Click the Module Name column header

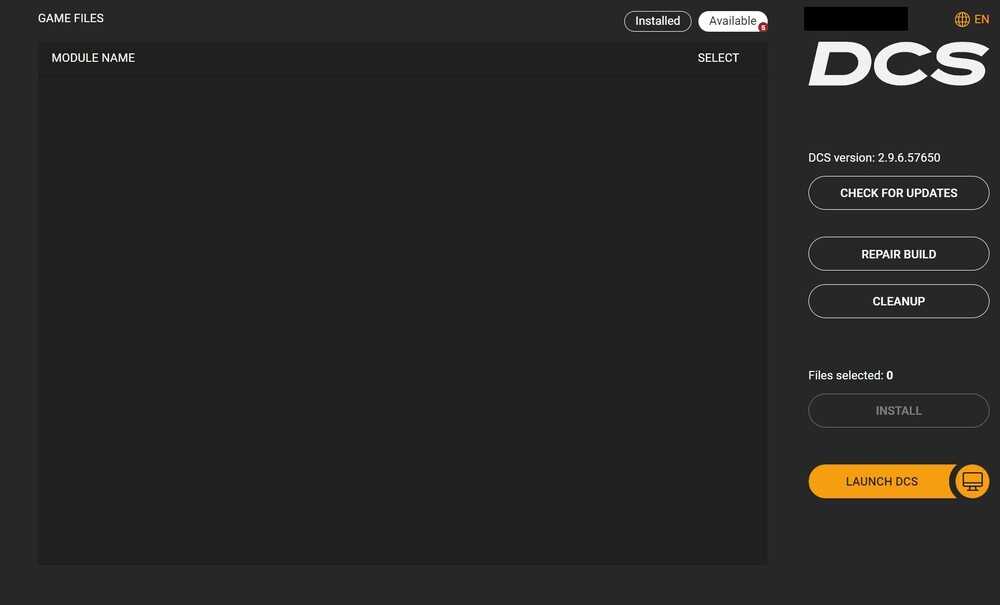point(93,58)
